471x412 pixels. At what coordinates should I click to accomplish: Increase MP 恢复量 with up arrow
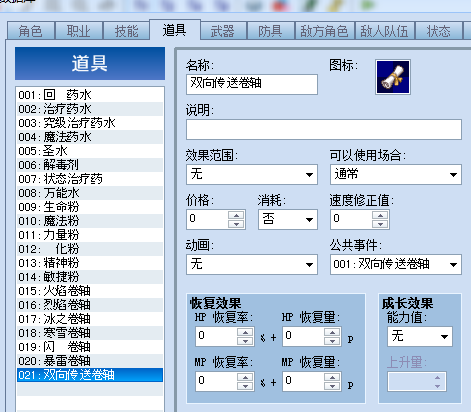click(332, 377)
